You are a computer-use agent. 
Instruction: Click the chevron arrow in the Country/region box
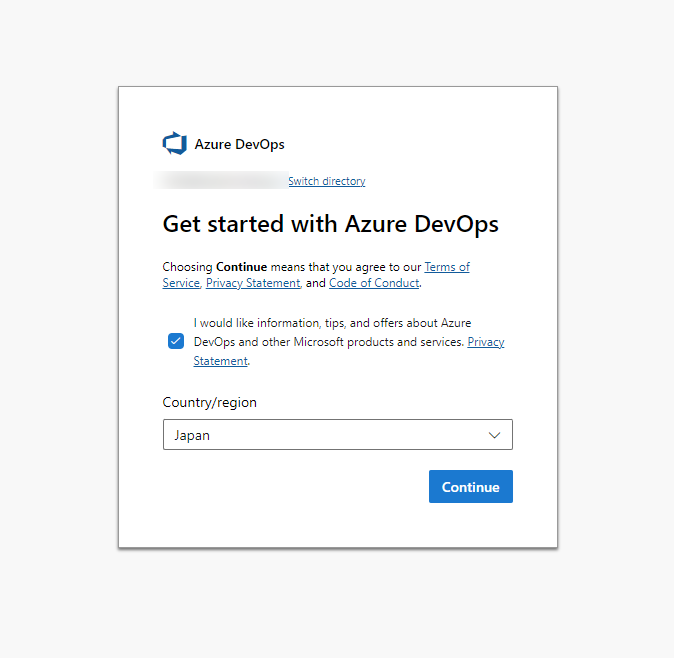(x=494, y=435)
